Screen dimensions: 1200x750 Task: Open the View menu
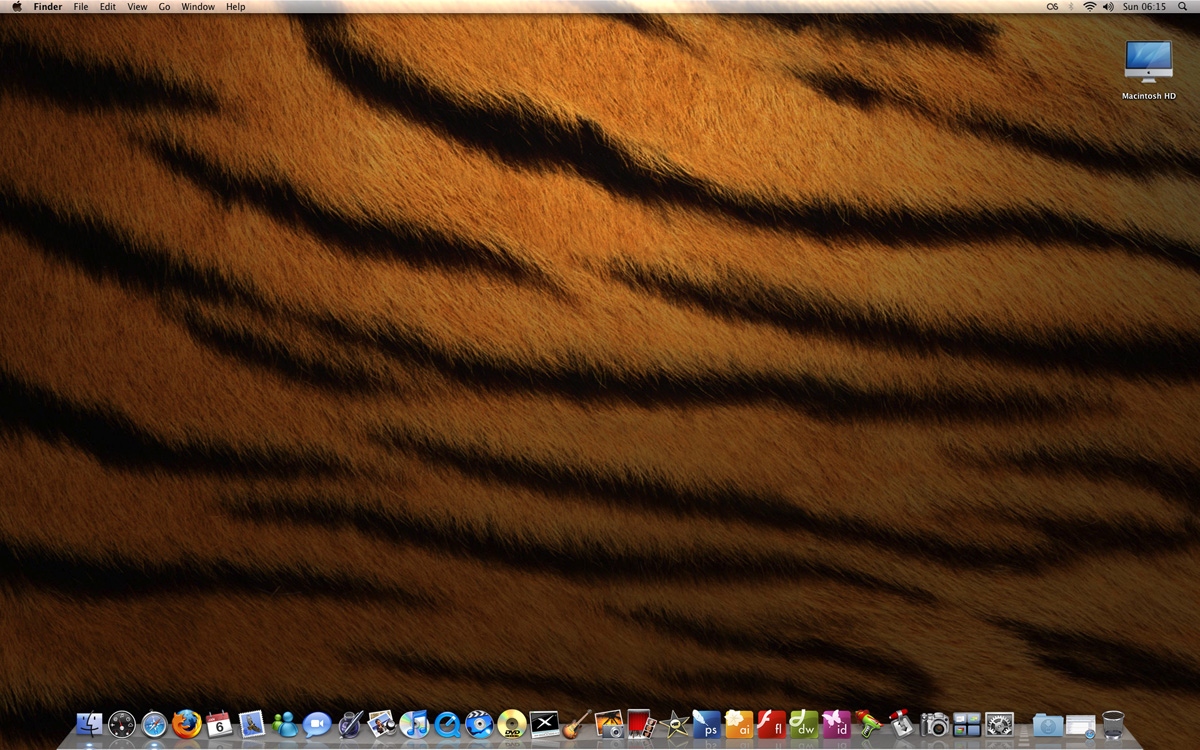[x=137, y=7]
